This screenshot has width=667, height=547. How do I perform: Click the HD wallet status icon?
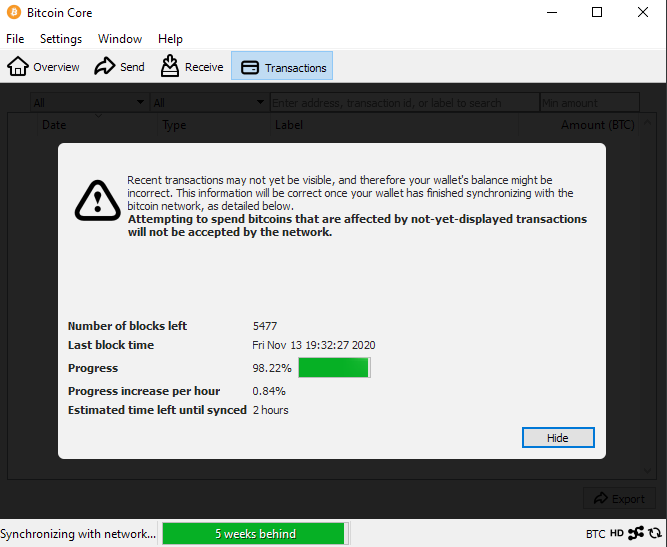[x=616, y=533]
